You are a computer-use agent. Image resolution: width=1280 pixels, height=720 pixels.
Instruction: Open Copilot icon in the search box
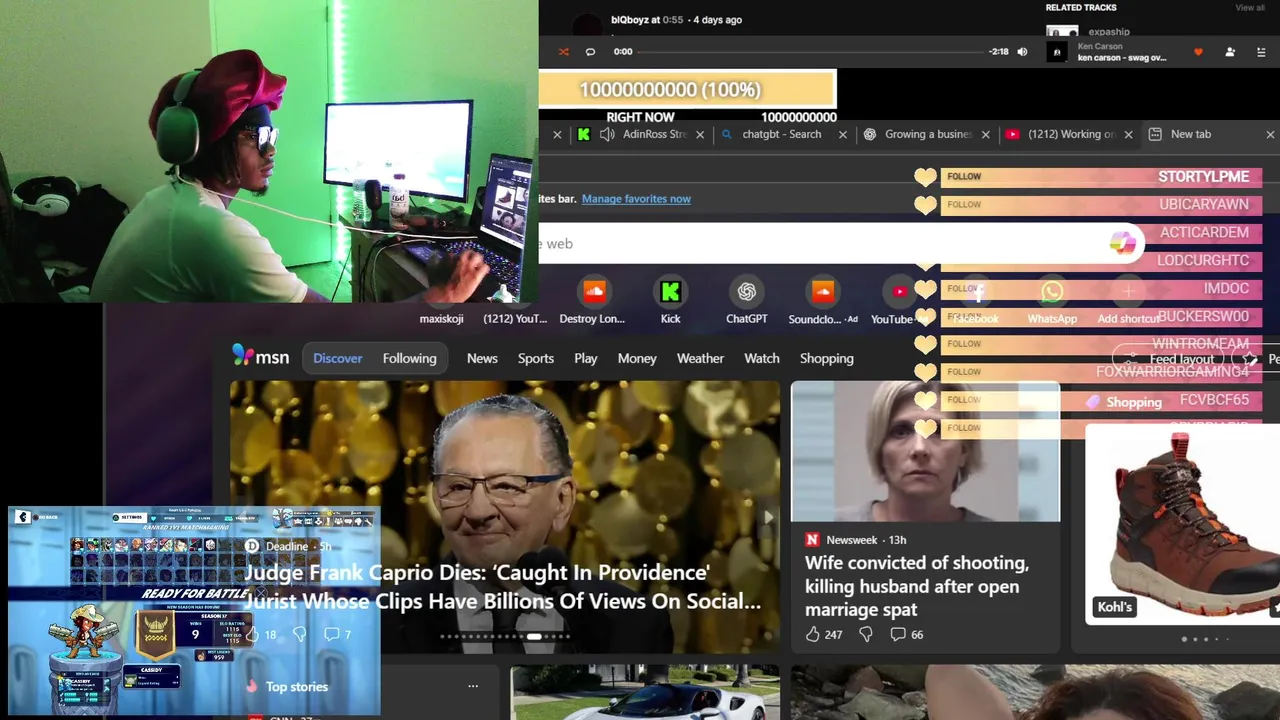[1122, 242]
